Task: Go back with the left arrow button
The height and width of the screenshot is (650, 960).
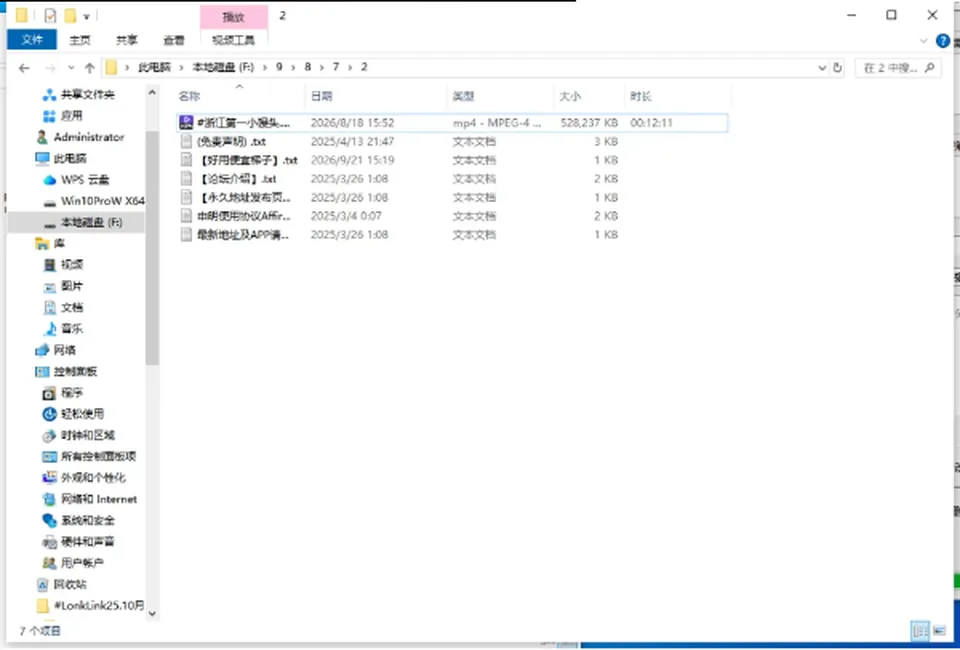Action: coord(24,68)
